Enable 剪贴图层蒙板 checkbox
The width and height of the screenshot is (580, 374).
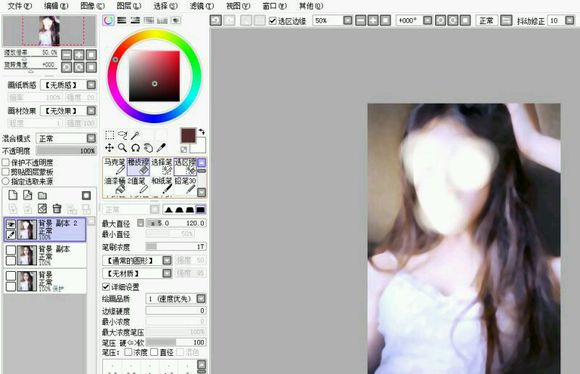pos(6,172)
